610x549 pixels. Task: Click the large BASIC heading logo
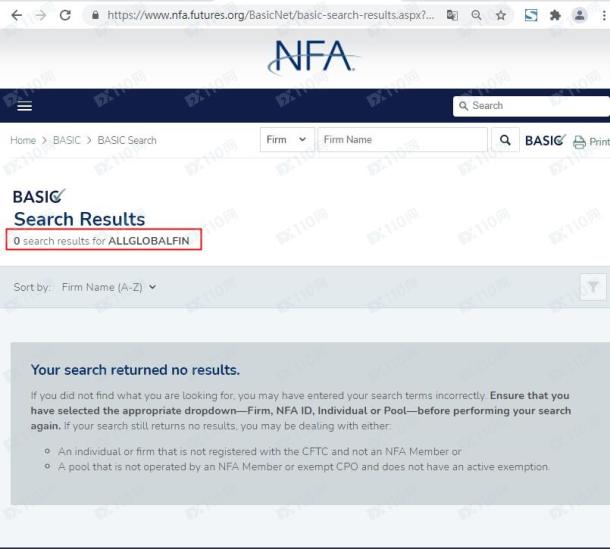coord(39,196)
